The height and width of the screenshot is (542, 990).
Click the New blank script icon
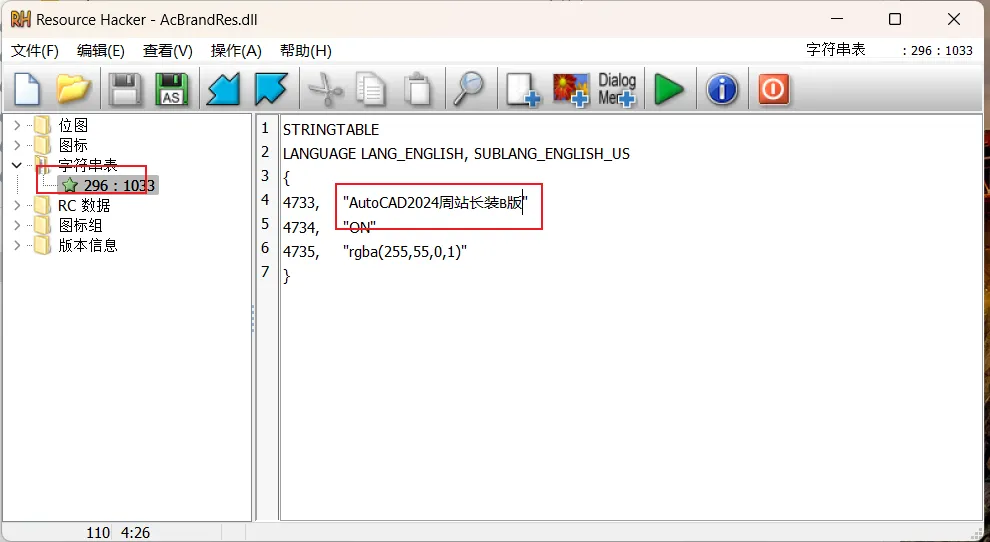pyautogui.click(x=27, y=89)
